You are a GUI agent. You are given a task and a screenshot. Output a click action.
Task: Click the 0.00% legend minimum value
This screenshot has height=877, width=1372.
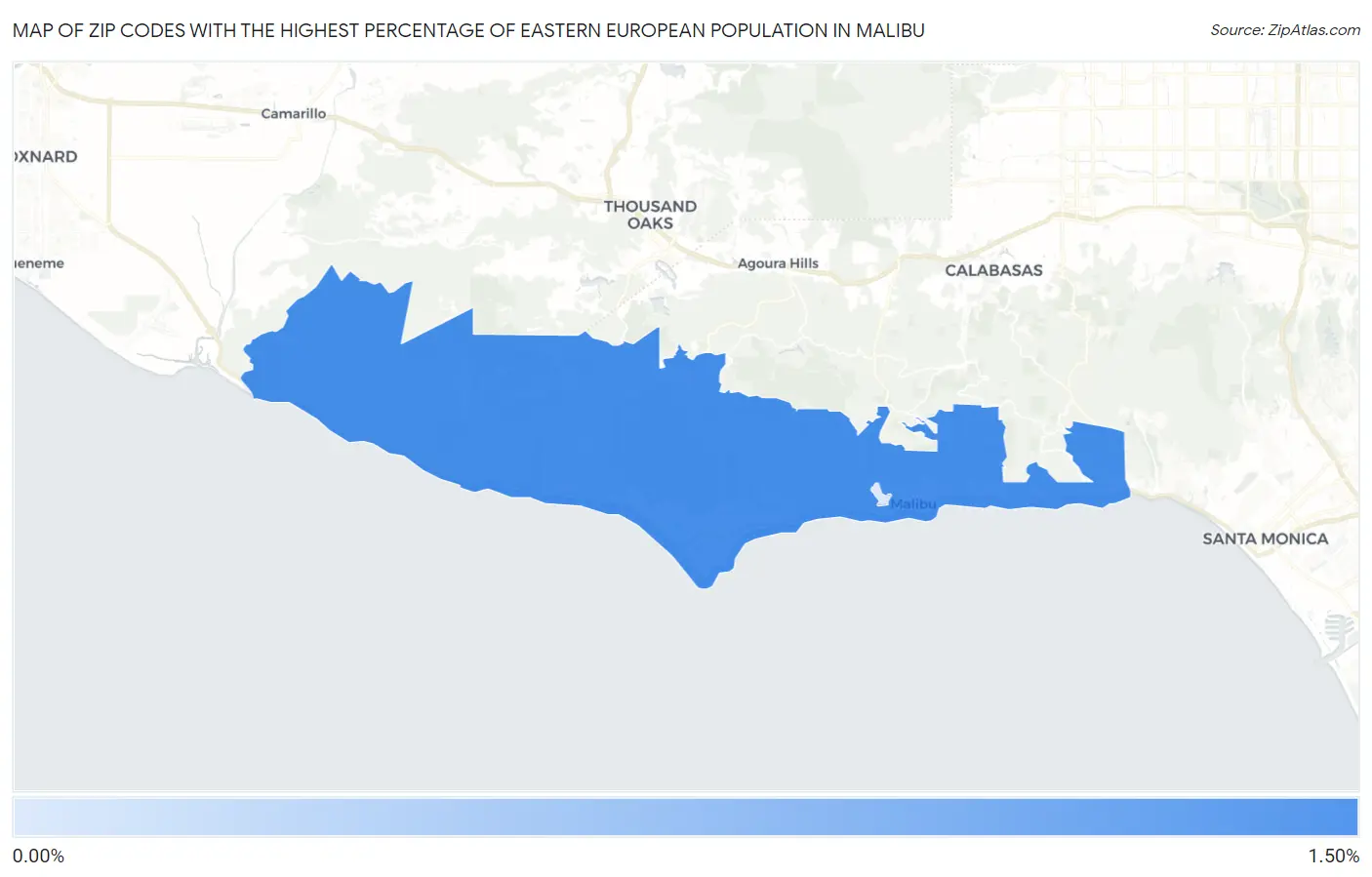pyautogui.click(x=39, y=856)
